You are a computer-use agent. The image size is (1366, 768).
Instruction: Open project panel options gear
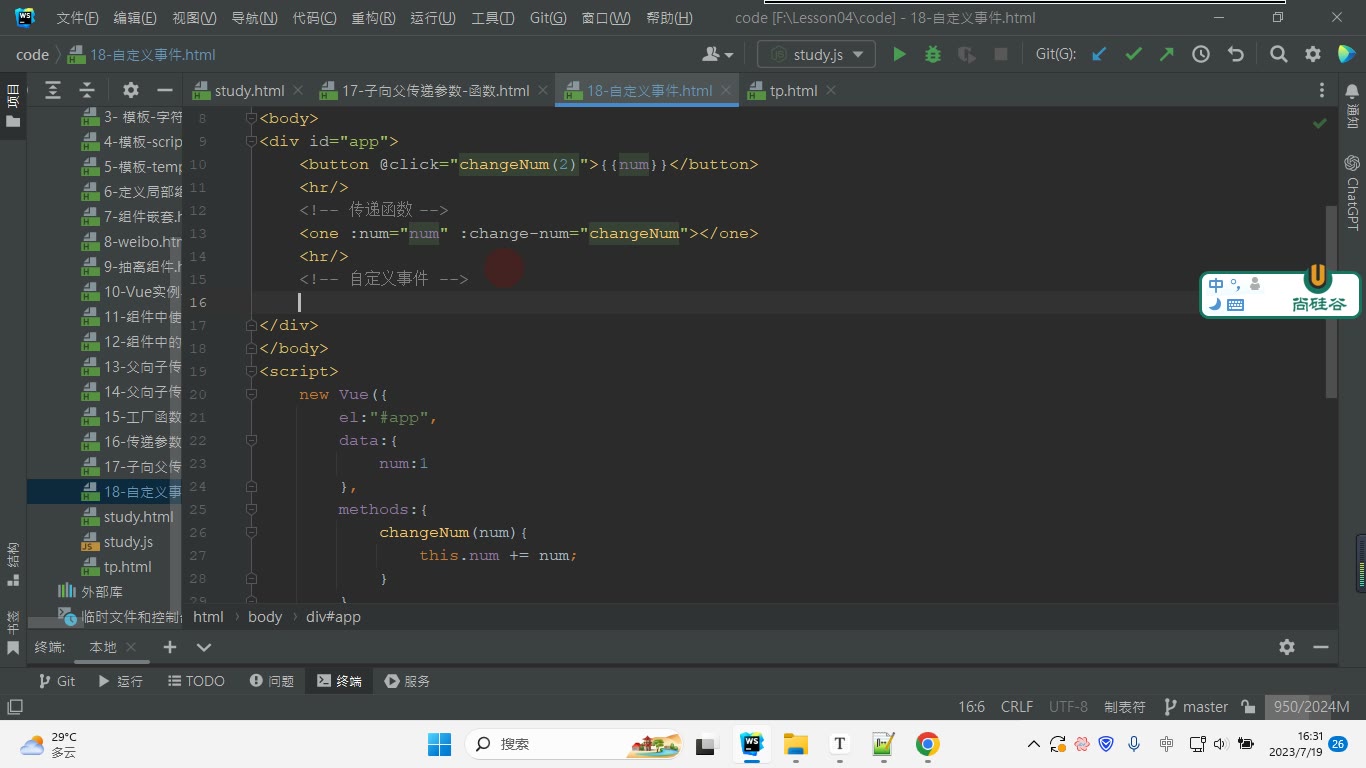point(130,90)
